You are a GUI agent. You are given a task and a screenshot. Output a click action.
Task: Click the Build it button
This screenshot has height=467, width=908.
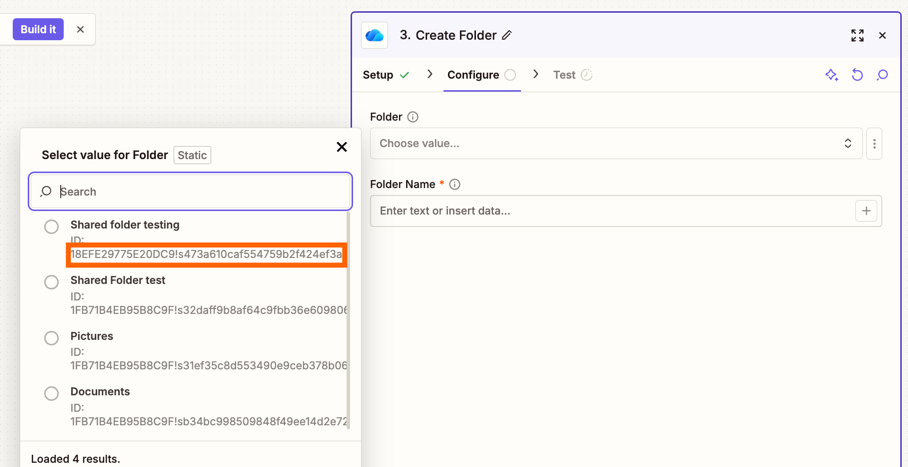point(38,29)
